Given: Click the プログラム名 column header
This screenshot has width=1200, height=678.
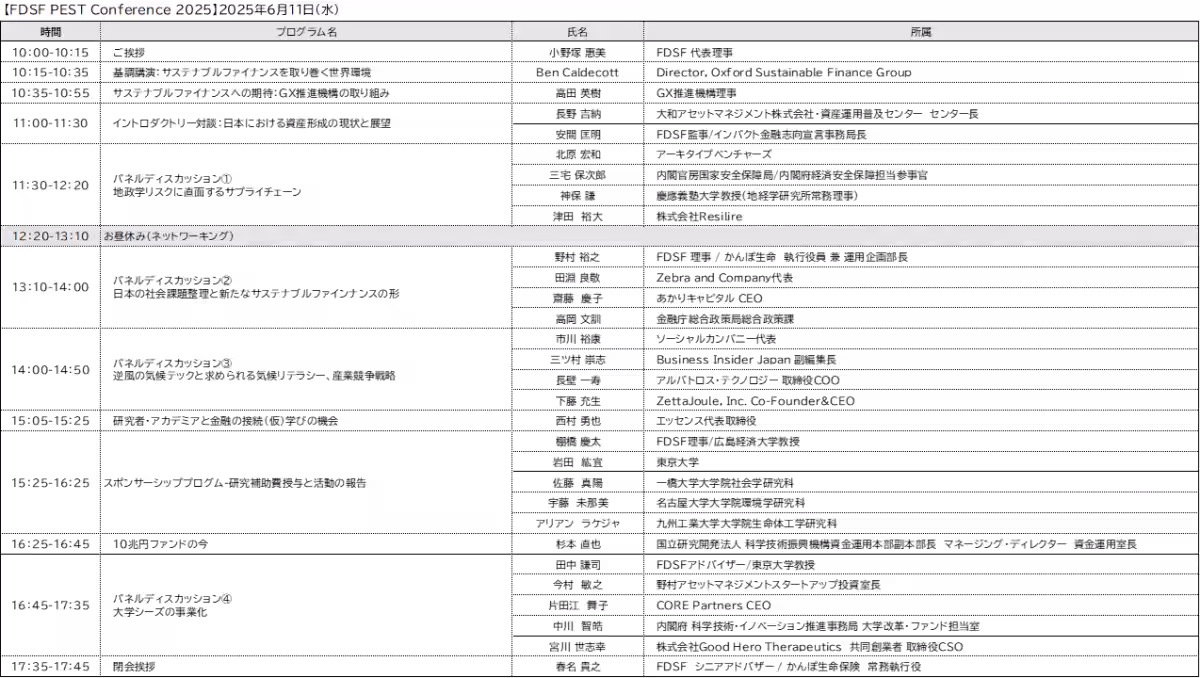Looking at the screenshot, I should pyautogui.click(x=306, y=32).
